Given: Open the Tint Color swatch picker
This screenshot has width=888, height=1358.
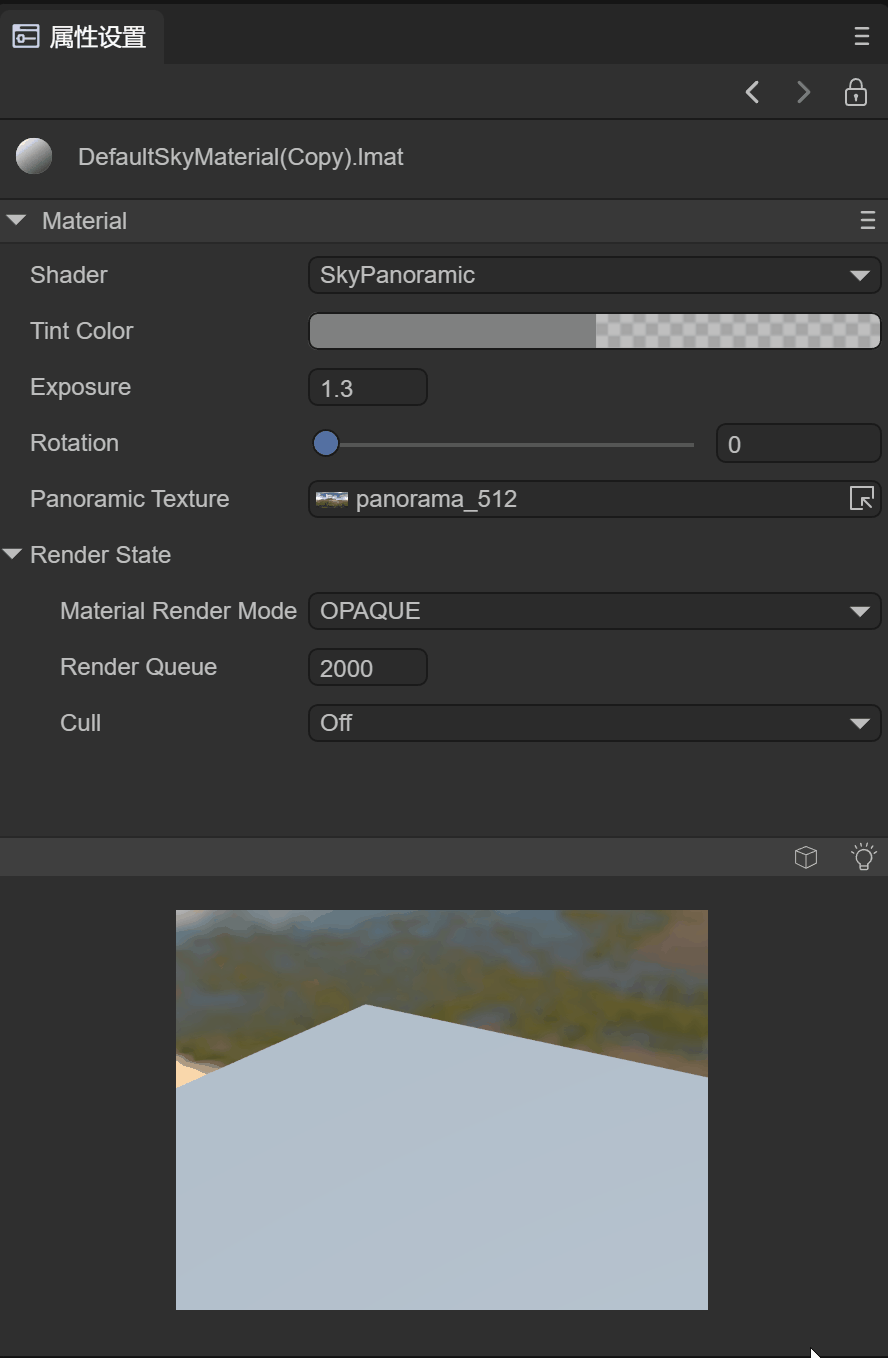Looking at the screenshot, I should 594,331.
